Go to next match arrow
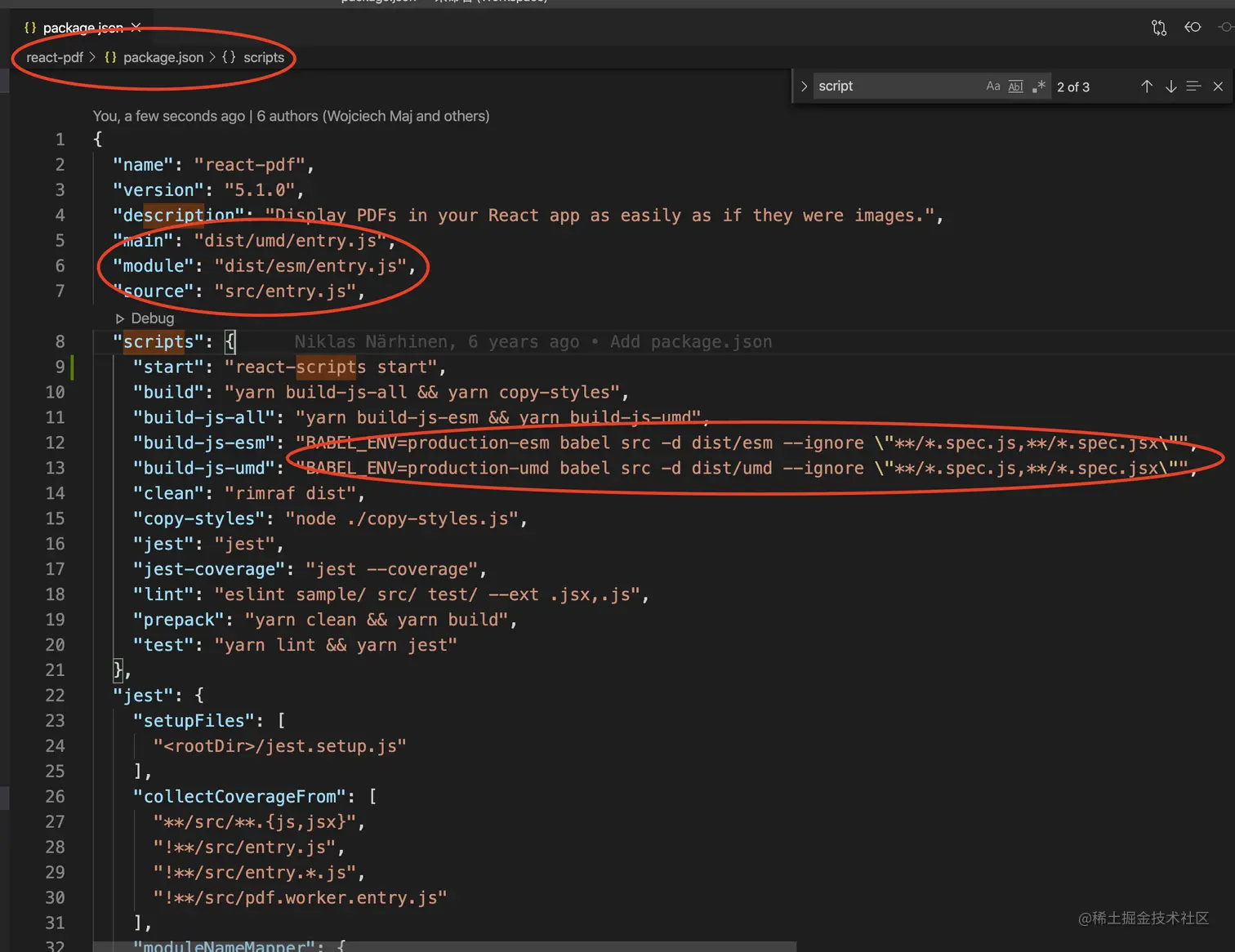The height and width of the screenshot is (952, 1235). click(1170, 87)
